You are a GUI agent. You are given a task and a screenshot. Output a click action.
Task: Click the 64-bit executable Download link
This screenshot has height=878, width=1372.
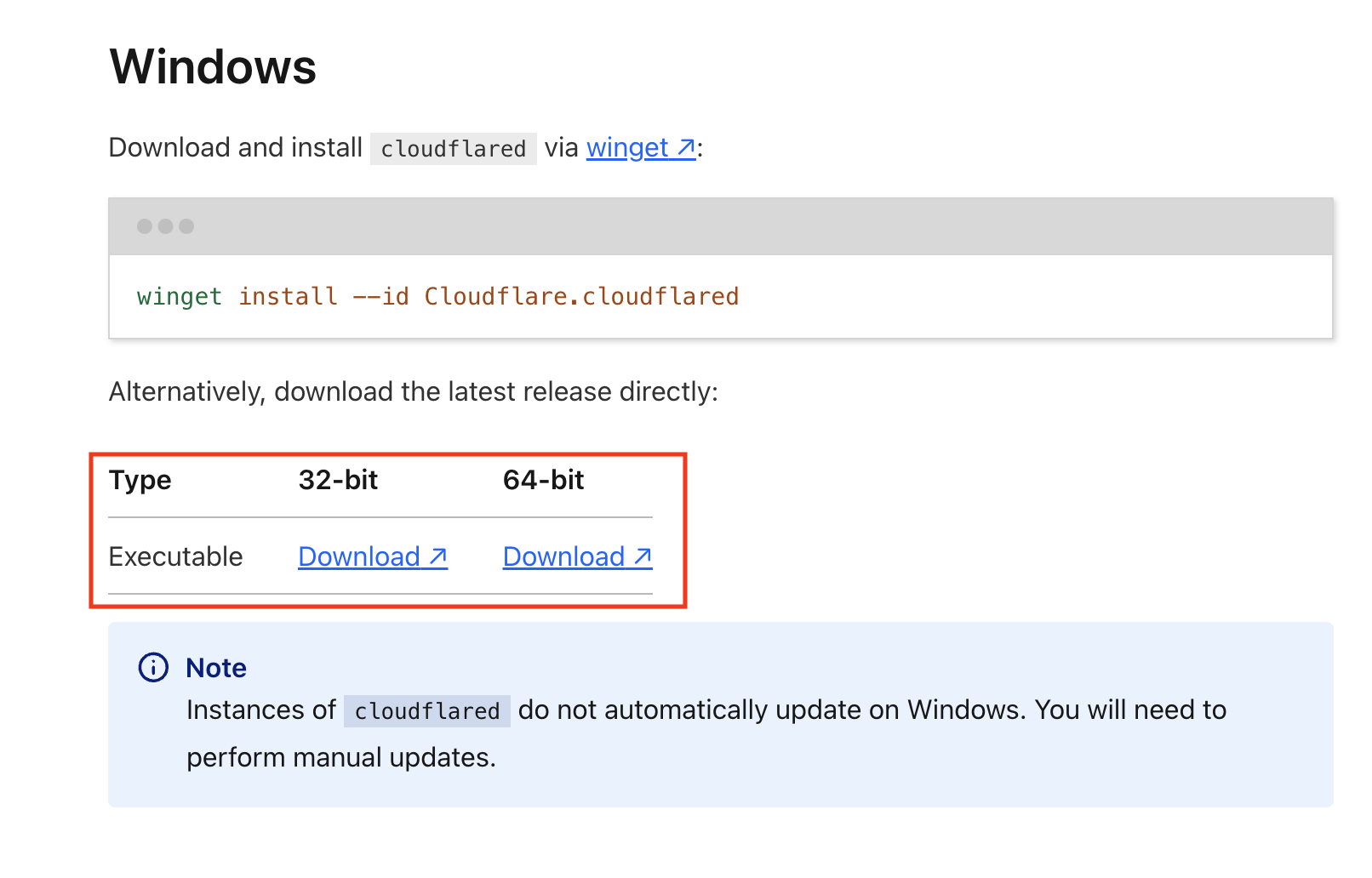tap(578, 556)
